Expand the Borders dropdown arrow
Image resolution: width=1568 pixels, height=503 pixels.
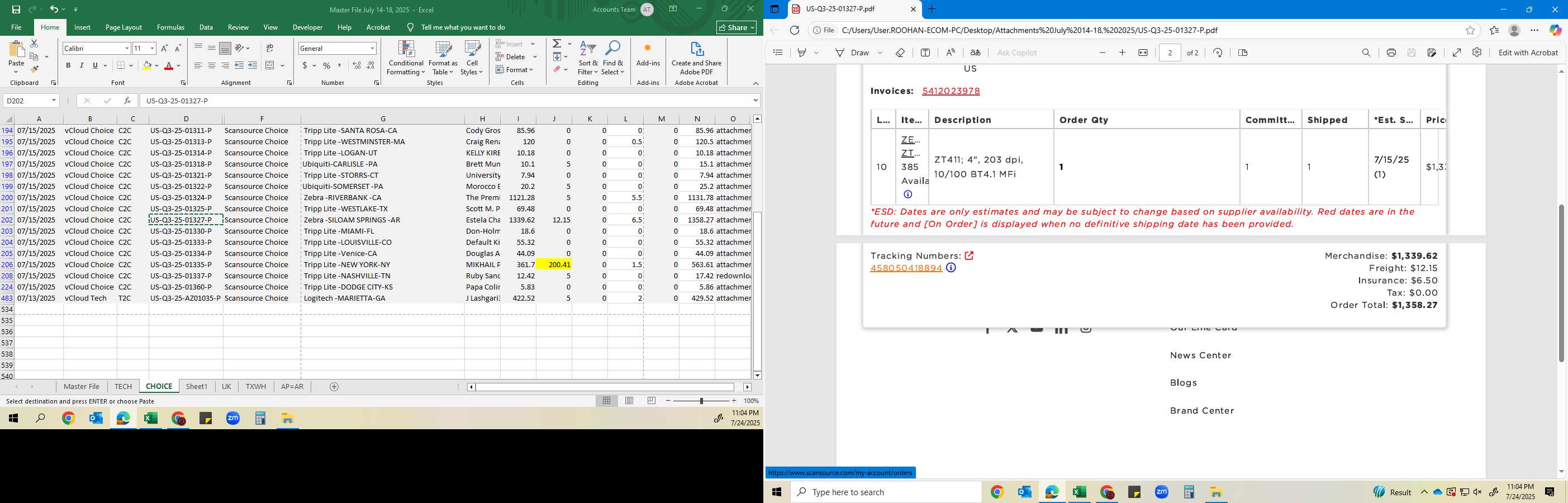point(131,66)
